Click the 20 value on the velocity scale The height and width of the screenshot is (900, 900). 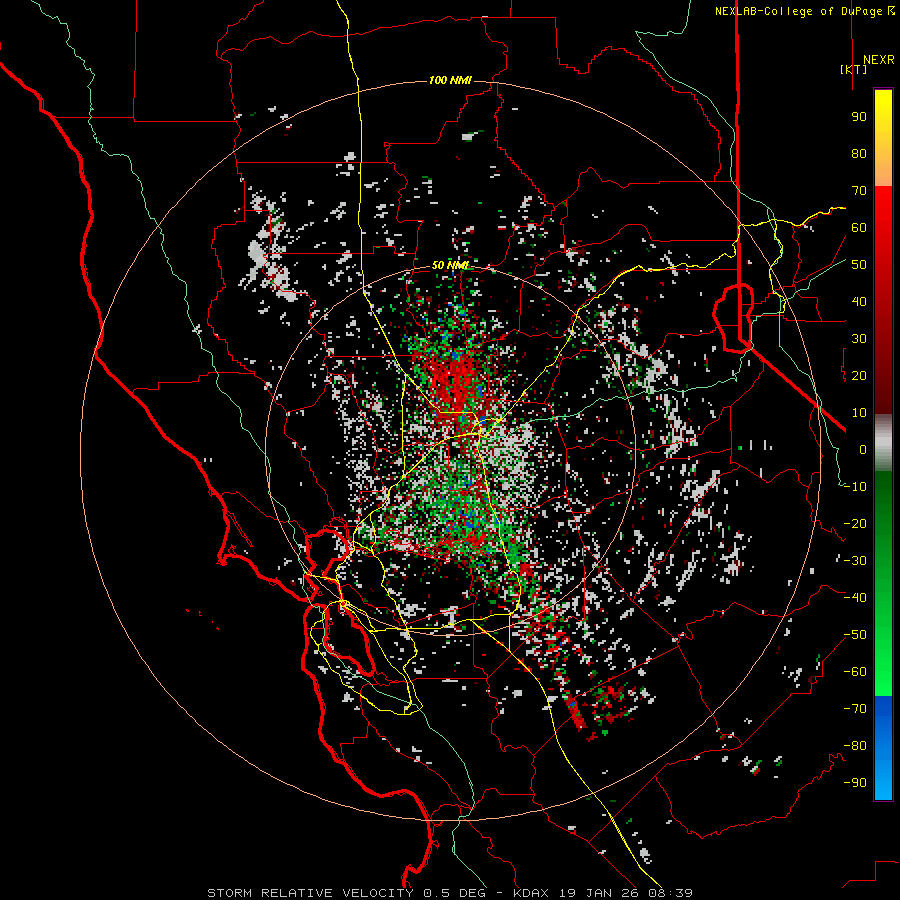859,375
